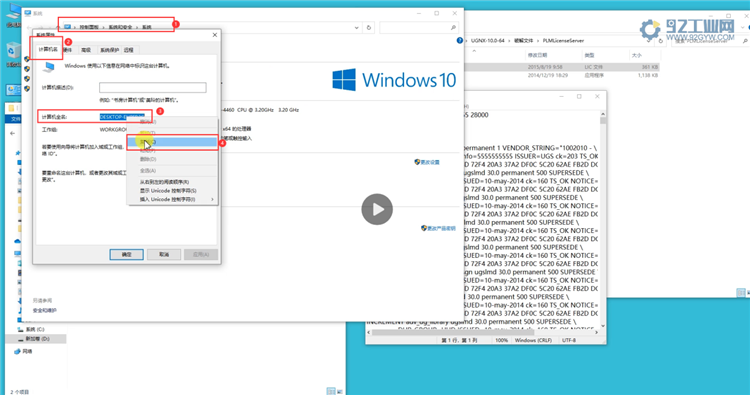Switch to the 远程 tab
This screenshot has height=395, width=750.
pyautogui.click(x=129, y=50)
